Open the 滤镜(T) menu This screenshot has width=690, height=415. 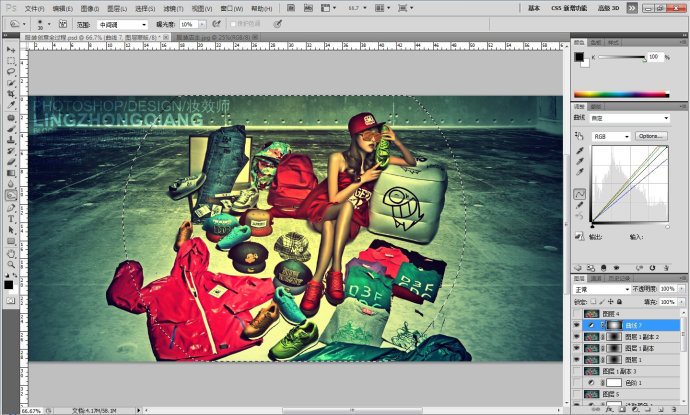click(x=173, y=8)
